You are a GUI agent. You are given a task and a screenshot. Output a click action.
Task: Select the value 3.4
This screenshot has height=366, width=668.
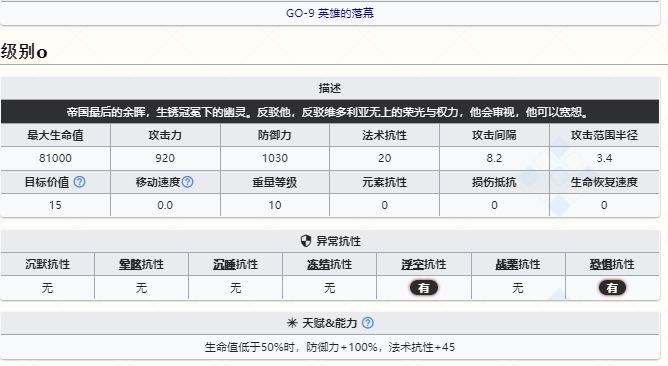[604, 158]
